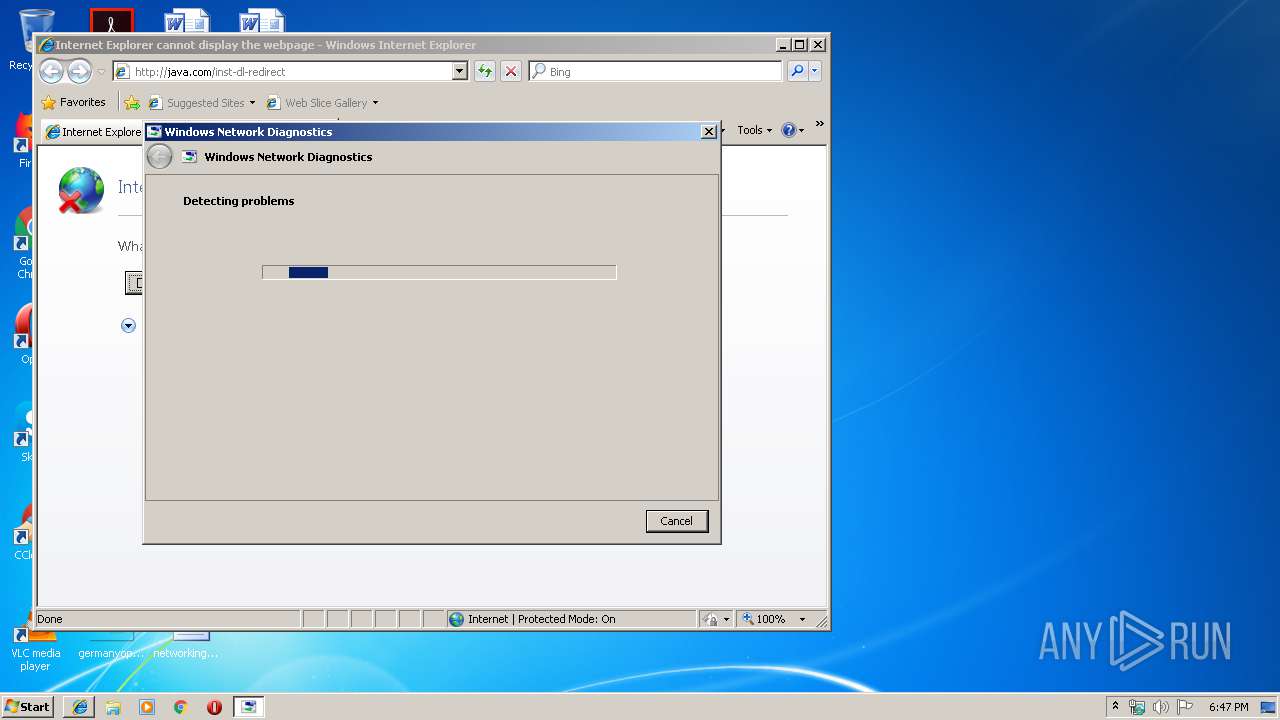Expand the address bar URL history dropdown

click(460, 71)
